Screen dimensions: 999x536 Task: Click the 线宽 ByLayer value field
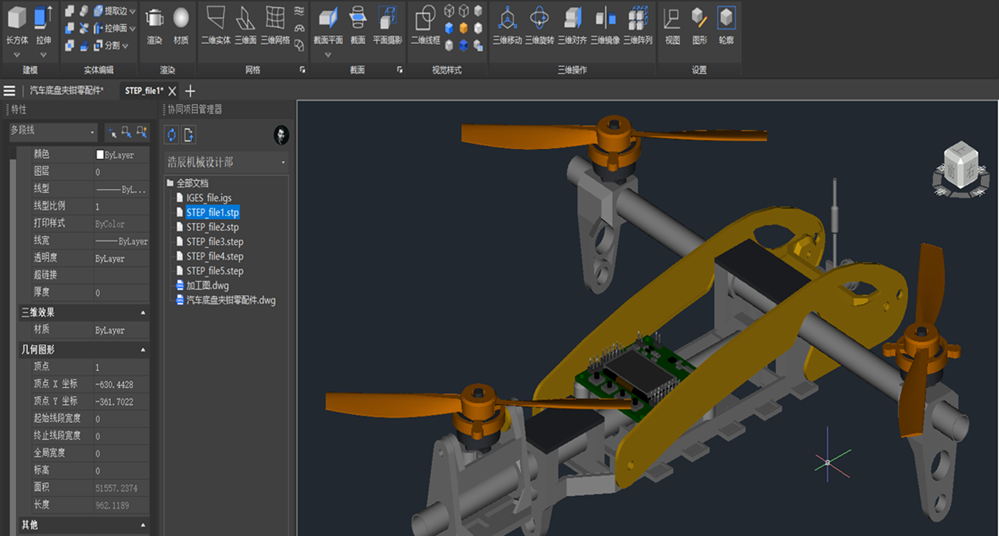pyautogui.click(x=121, y=241)
